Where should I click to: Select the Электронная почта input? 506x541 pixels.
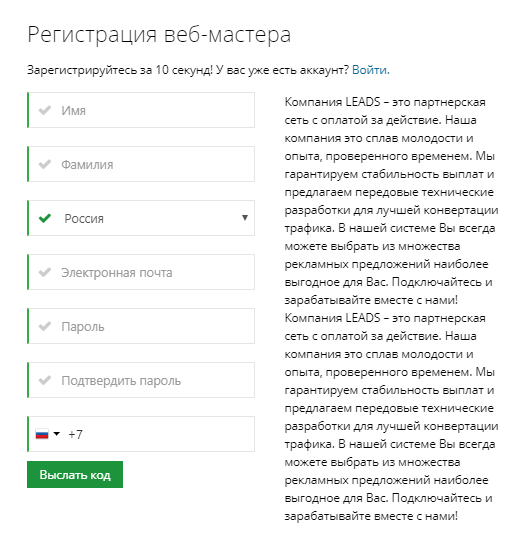coord(141,272)
